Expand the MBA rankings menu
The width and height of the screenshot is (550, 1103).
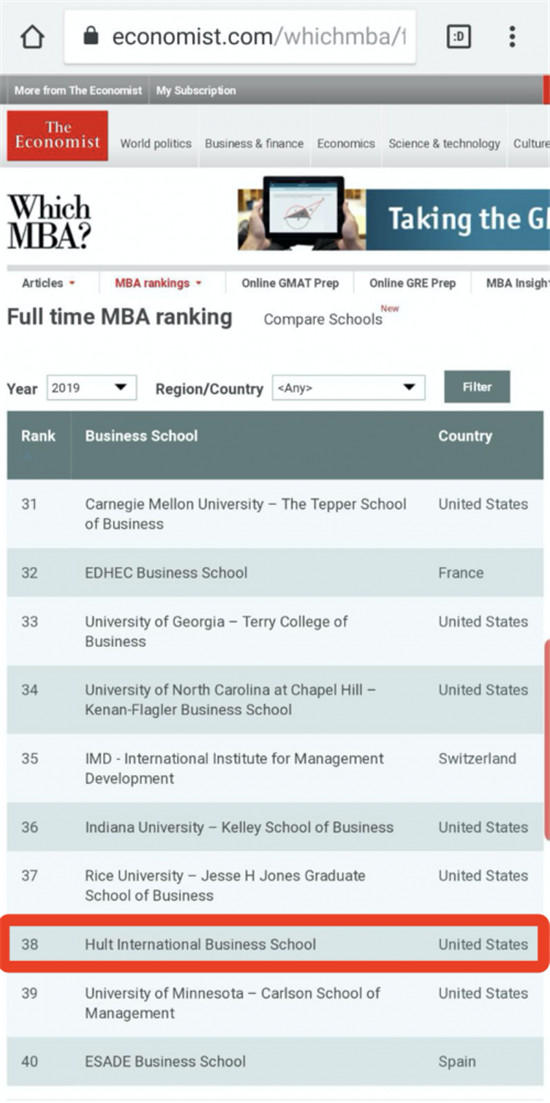158,283
